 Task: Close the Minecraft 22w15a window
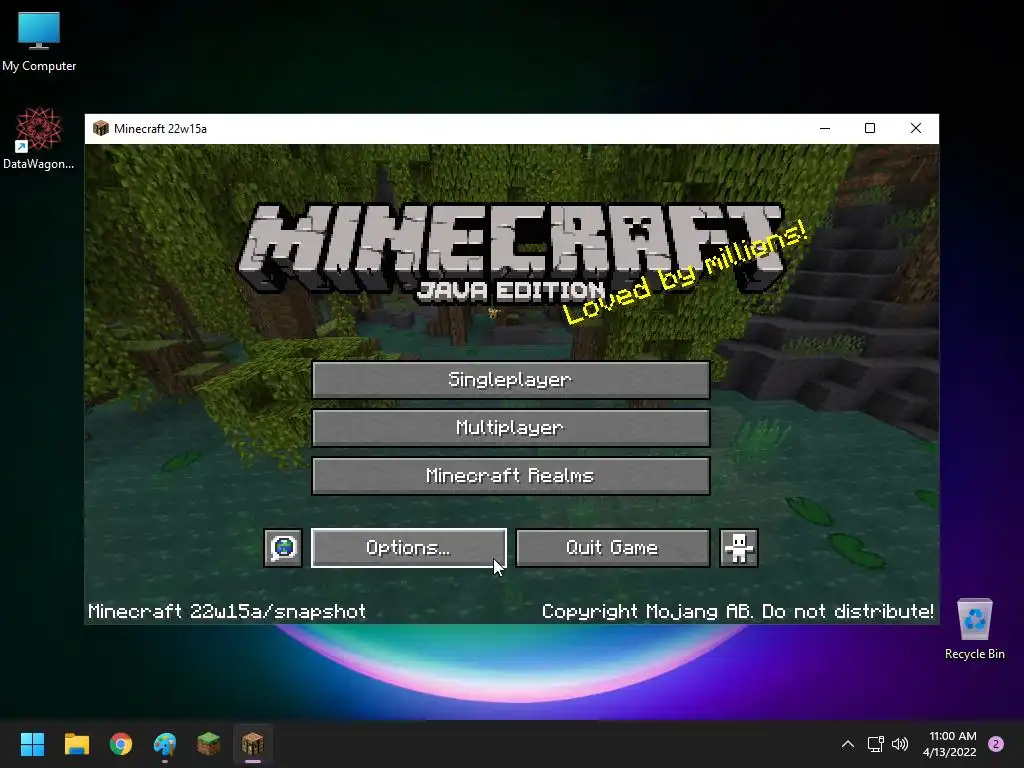(916, 129)
